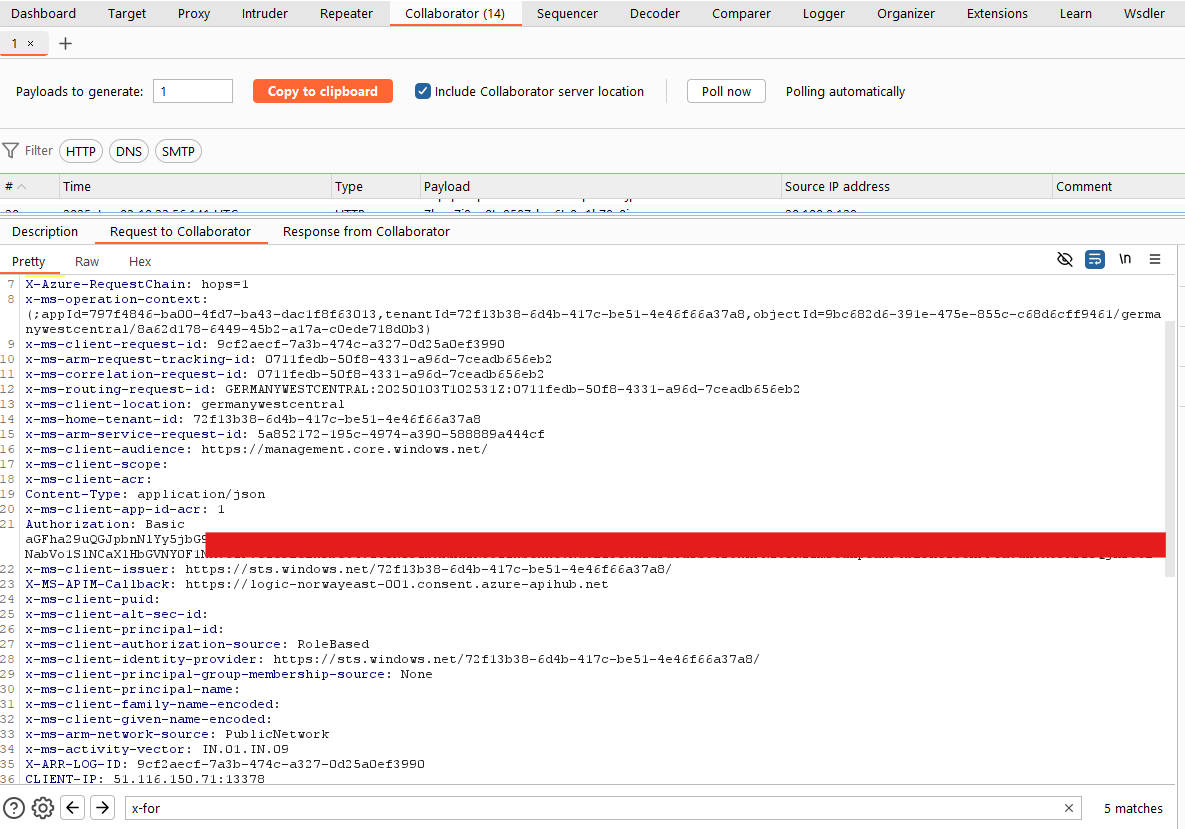
Task: Go to the Logger tab
Action: tap(824, 14)
